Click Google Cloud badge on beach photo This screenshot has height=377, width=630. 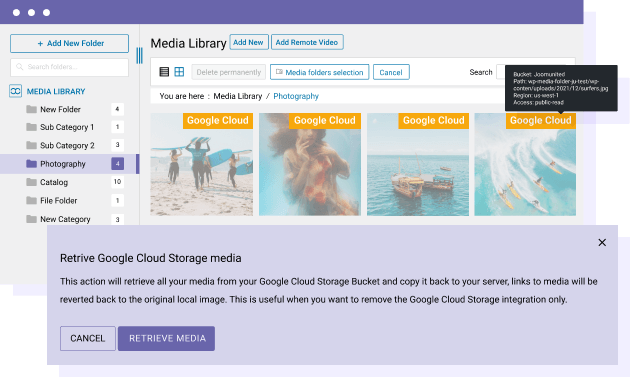218,121
